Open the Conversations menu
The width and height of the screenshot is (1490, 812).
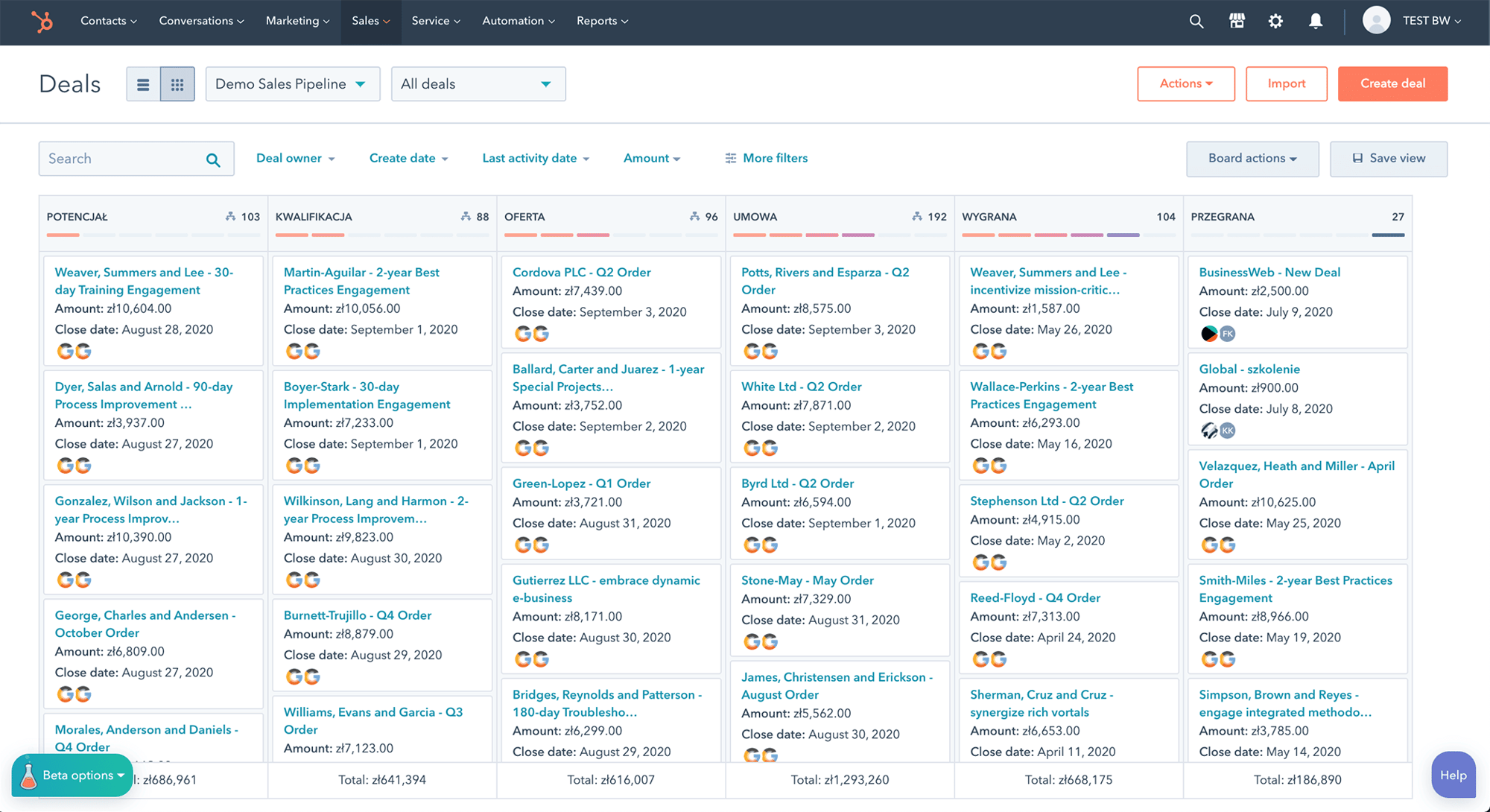click(201, 21)
